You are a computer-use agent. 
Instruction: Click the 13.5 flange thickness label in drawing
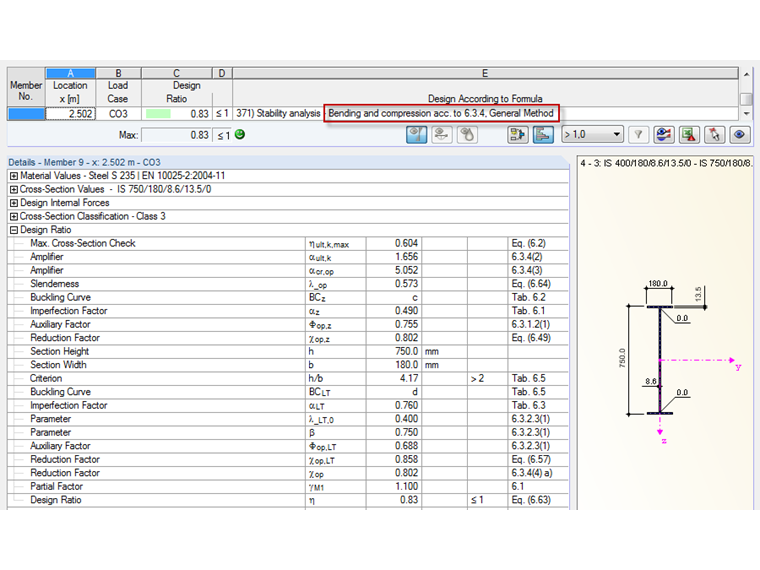(x=698, y=294)
